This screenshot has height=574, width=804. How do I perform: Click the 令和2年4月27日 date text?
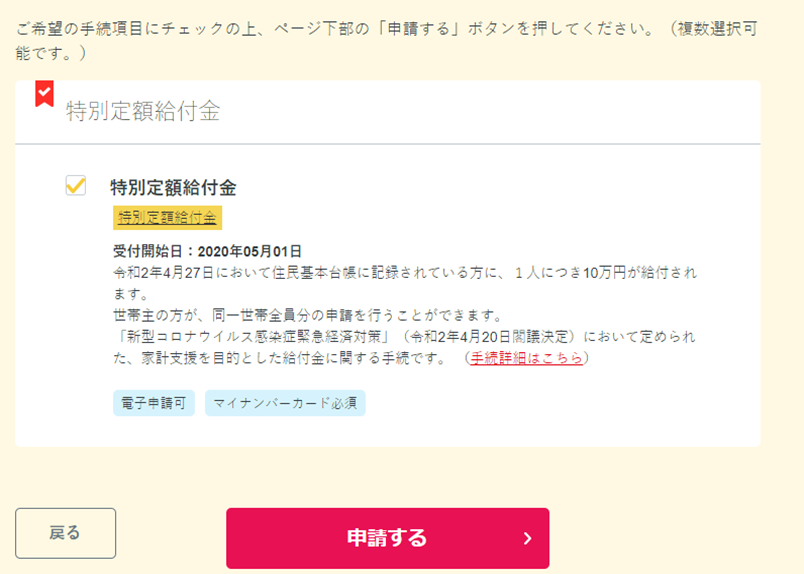pyautogui.click(x=164, y=272)
